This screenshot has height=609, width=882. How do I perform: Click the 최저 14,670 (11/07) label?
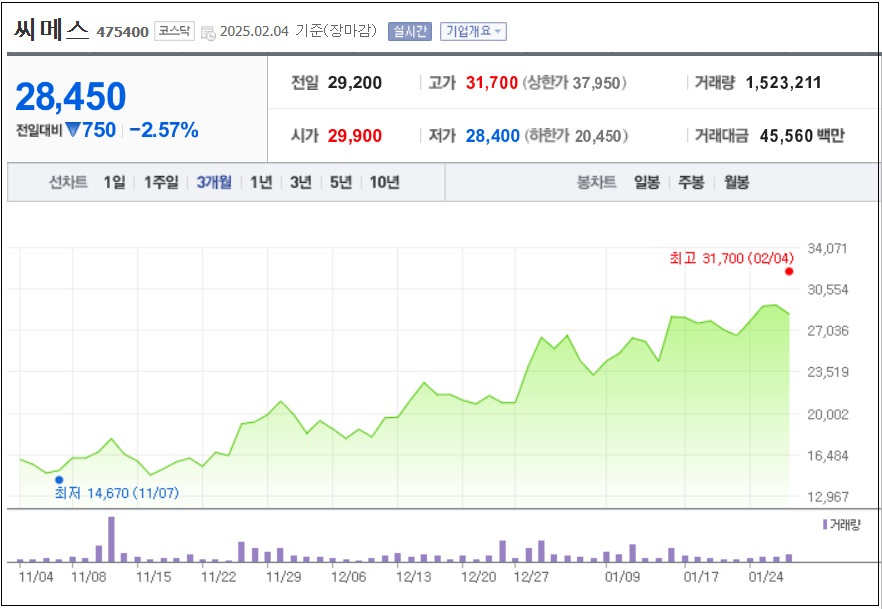click(116, 493)
